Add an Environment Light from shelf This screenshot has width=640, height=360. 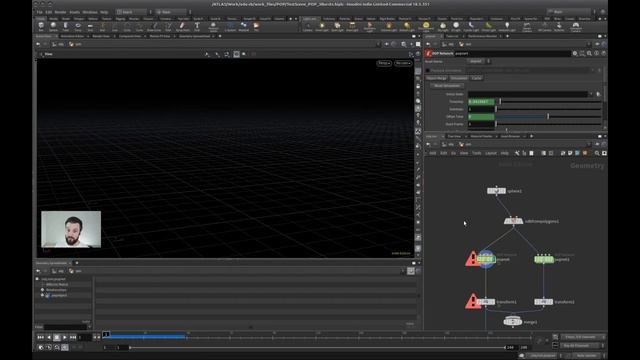(426, 27)
